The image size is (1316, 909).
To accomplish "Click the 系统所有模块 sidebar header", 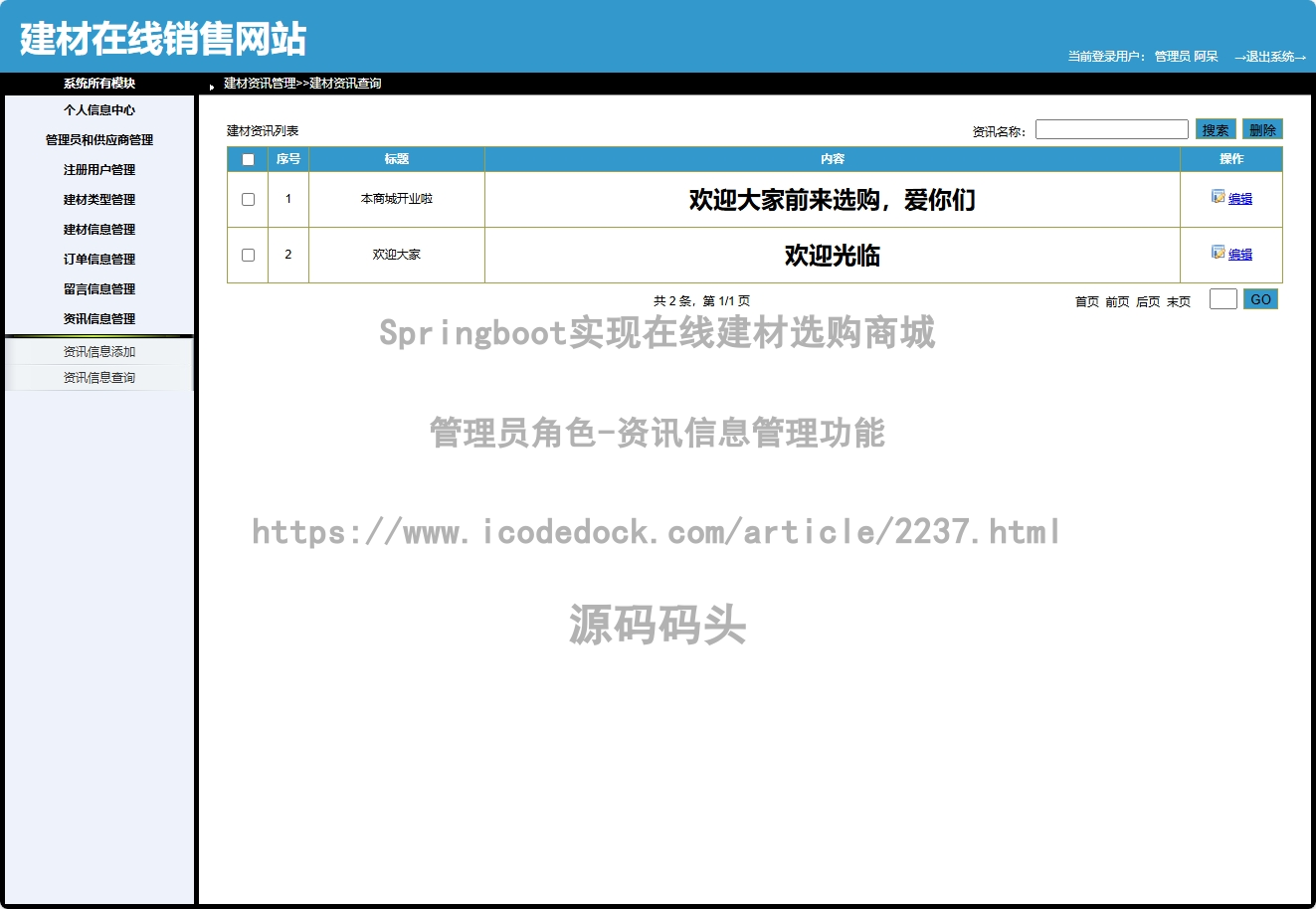I will (x=99, y=84).
